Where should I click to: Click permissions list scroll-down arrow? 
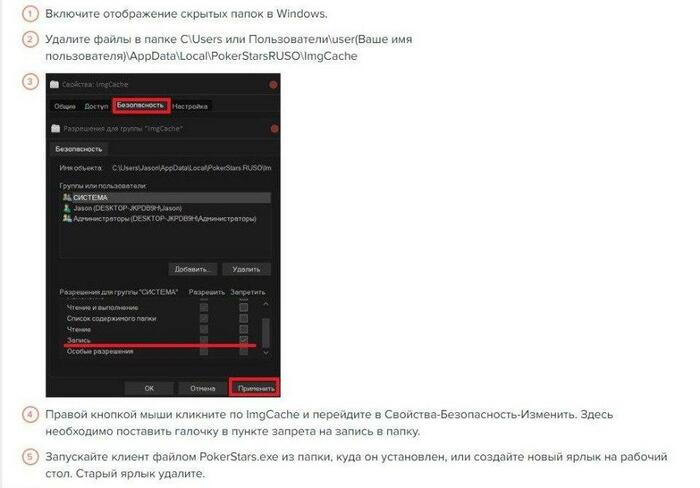tap(266, 353)
